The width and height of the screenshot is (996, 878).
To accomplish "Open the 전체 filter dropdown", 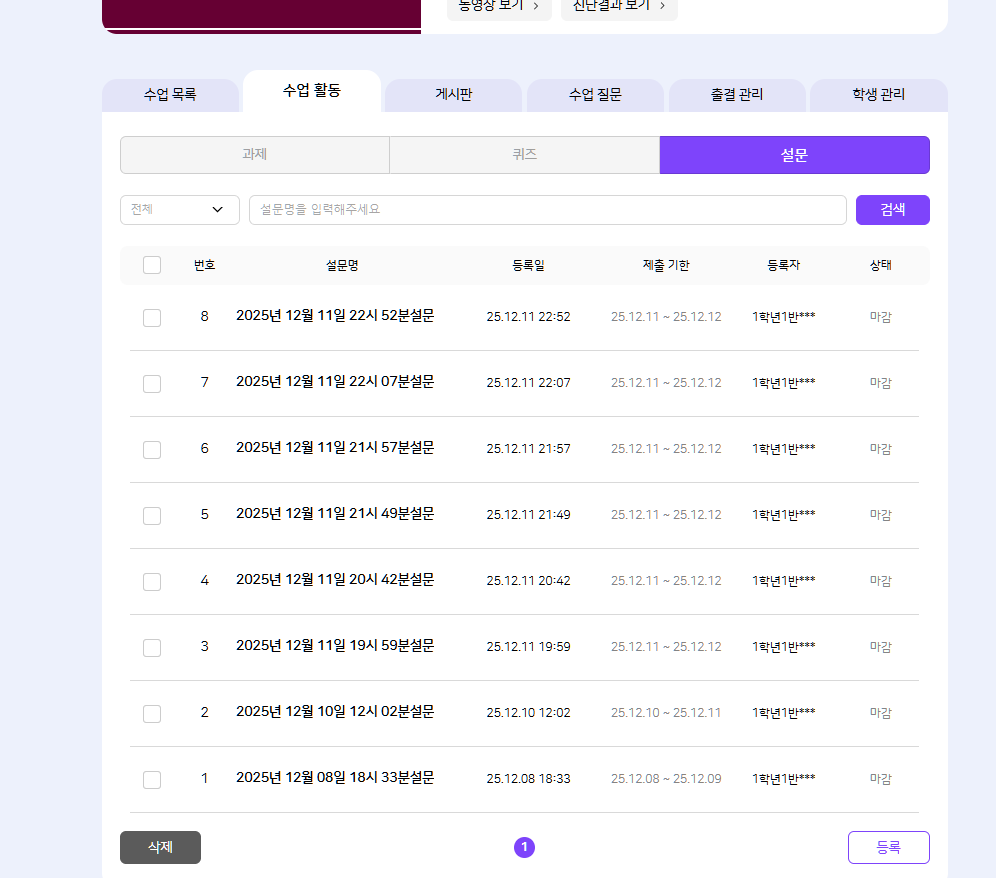I will pos(179,210).
